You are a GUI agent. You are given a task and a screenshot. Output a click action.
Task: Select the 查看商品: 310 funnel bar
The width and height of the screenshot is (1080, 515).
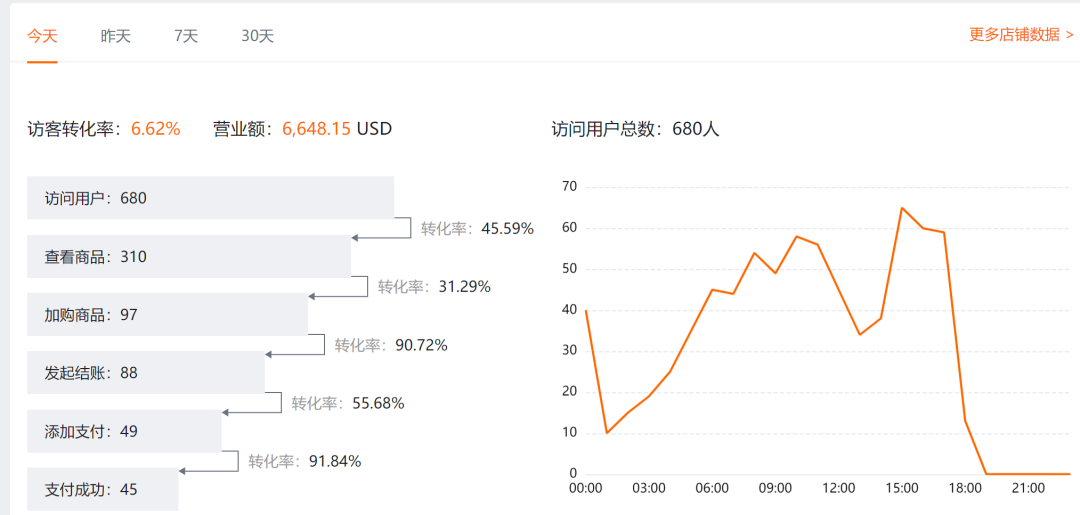[188, 256]
